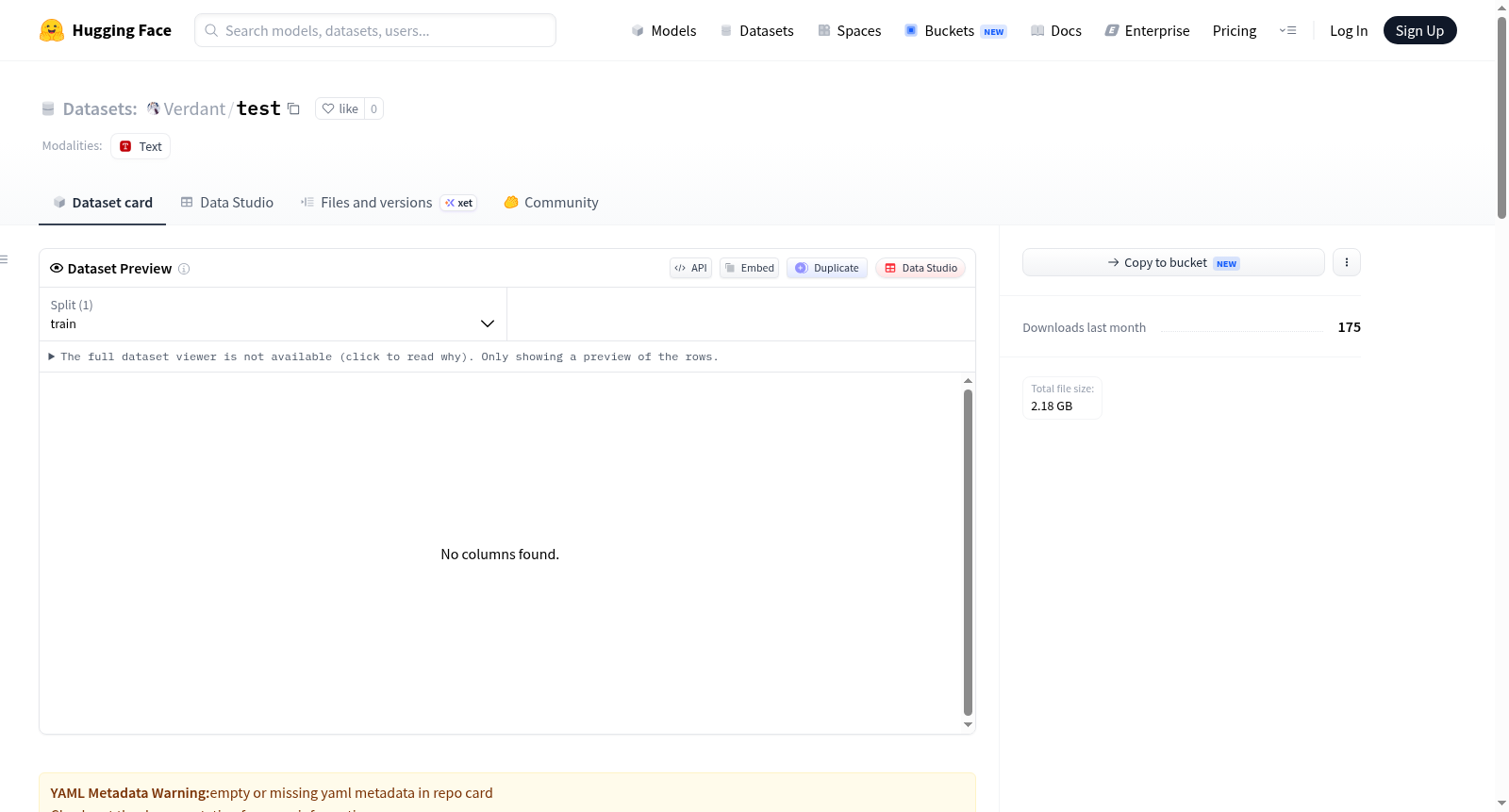Open the Pricing page
Viewport: 1509px width, 812px height.
coord(1235,30)
